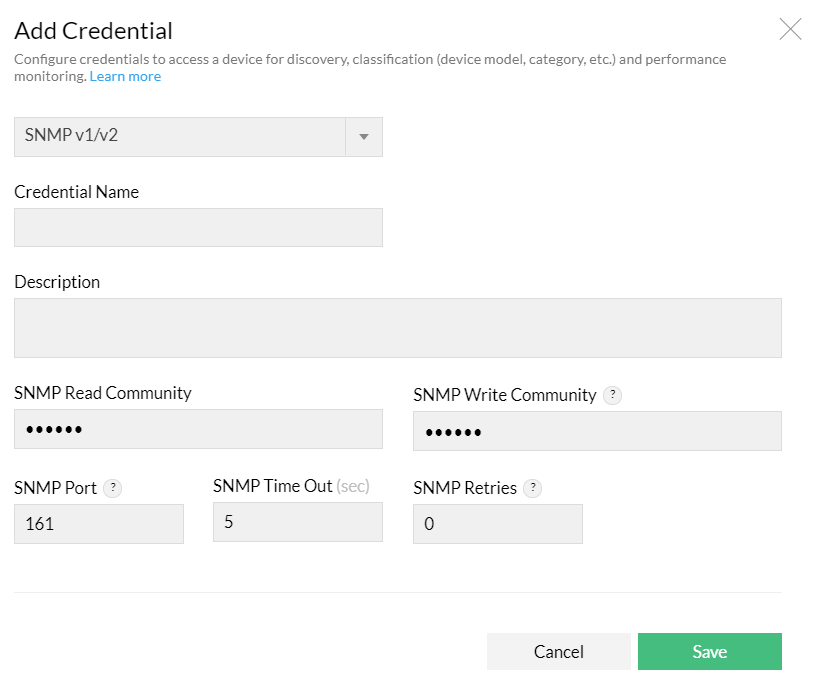Image resolution: width=818 pixels, height=688 pixels.
Task: Click the SNMP Write Community help icon
Action: pyautogui.click(x=613, y=395)
